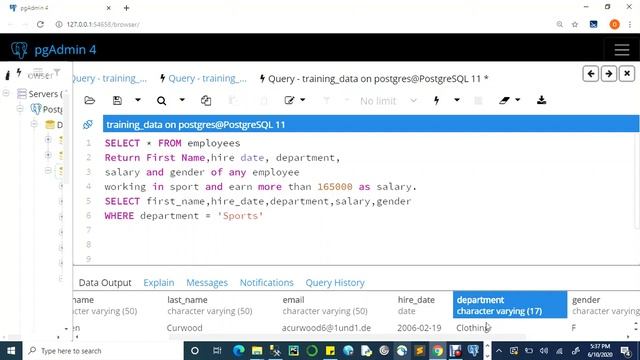640x360 pixels.
Task: Open the pgAdmin hamburger menu
Action: [622, 50]
